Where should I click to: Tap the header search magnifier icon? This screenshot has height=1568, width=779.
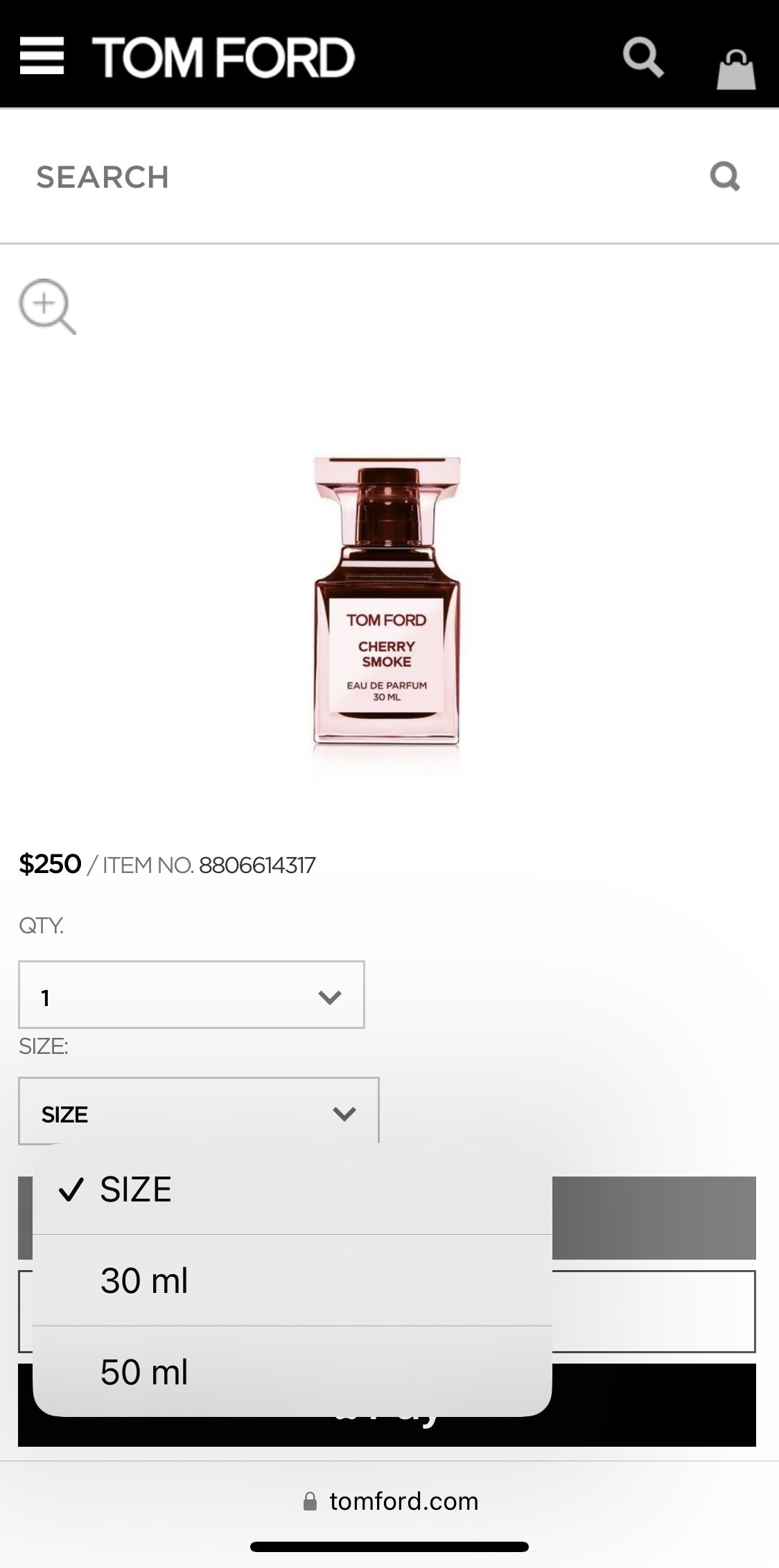643,58
